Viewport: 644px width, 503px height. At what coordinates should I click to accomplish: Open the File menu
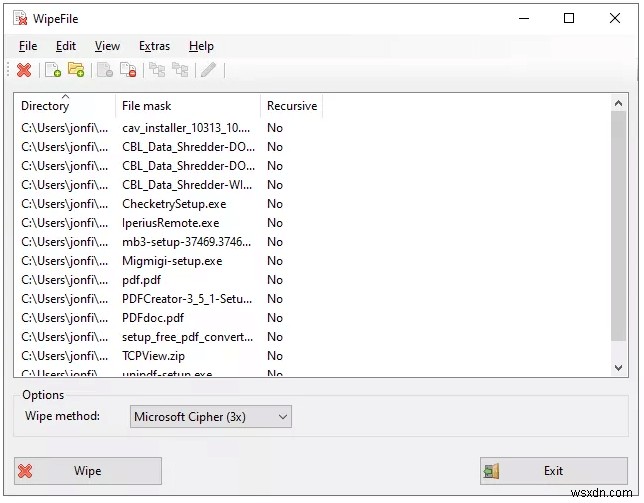click(x=28, y=46)
